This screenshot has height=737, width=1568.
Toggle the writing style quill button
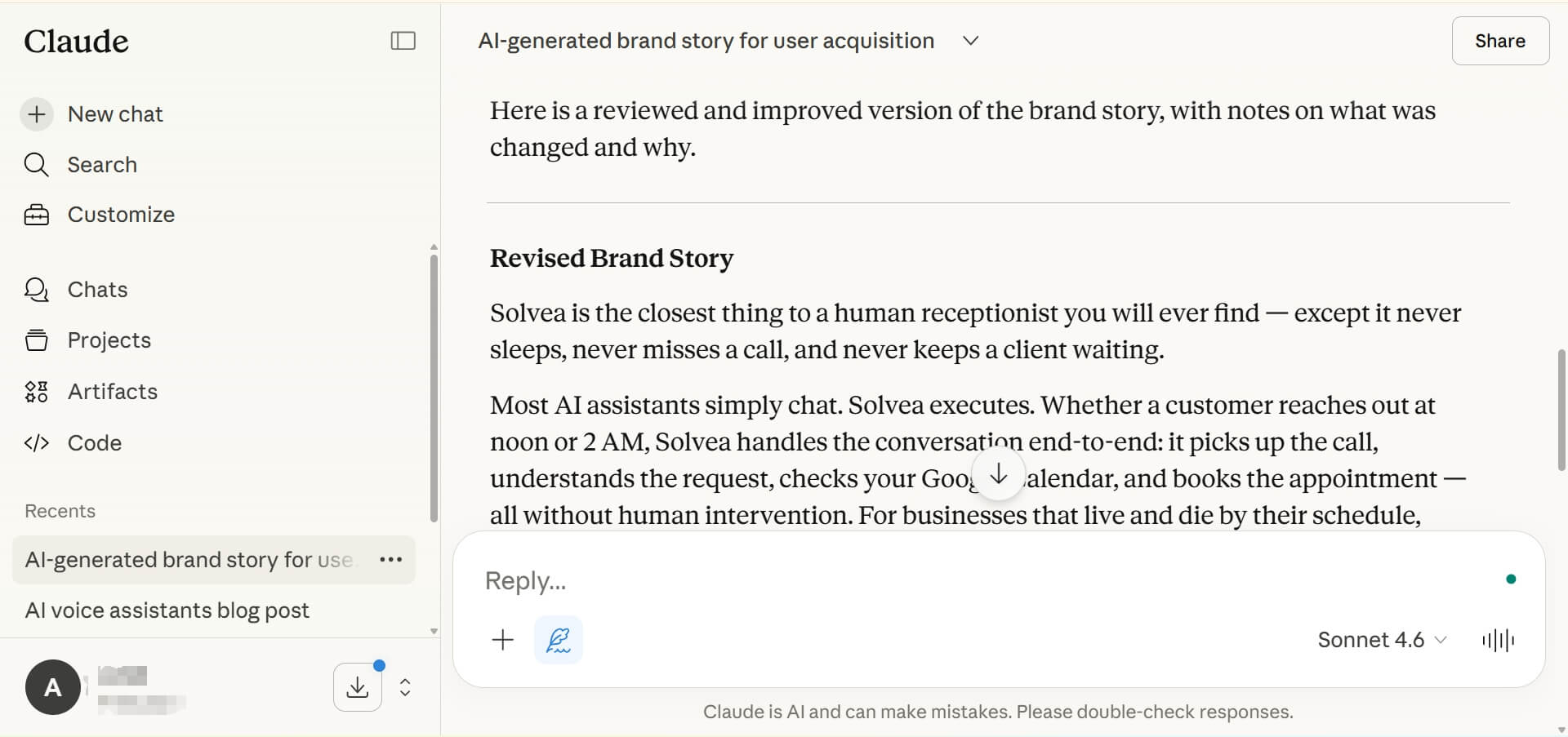point(559,640)
